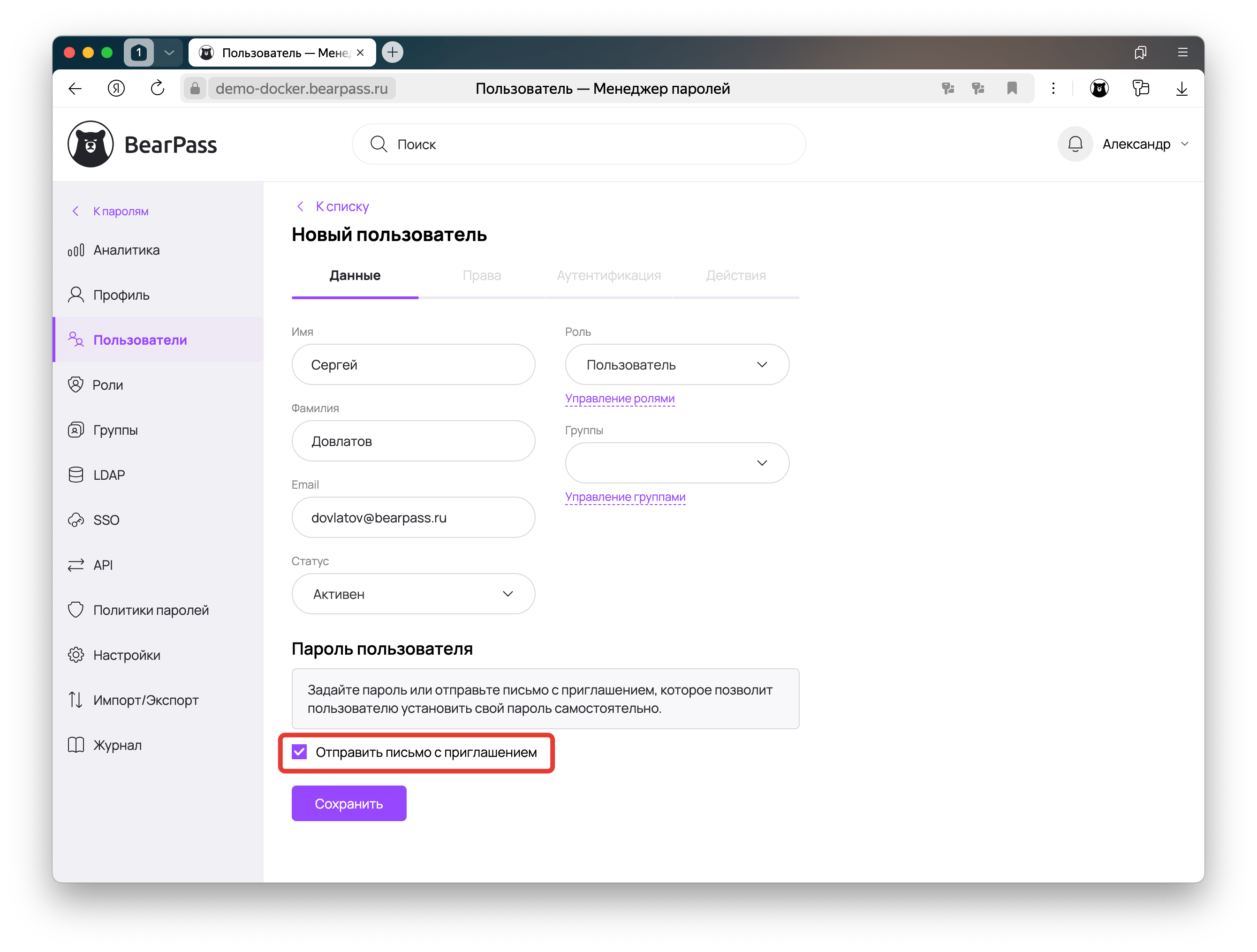Expand the Role dropdown showing Пользователь

[x=676, y=365]
